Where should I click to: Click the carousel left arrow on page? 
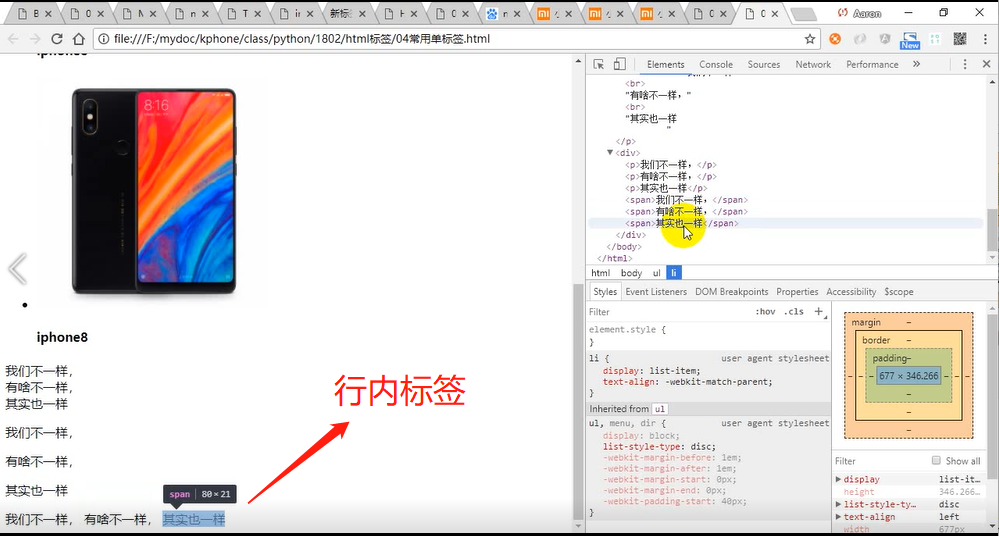(17, 268)
